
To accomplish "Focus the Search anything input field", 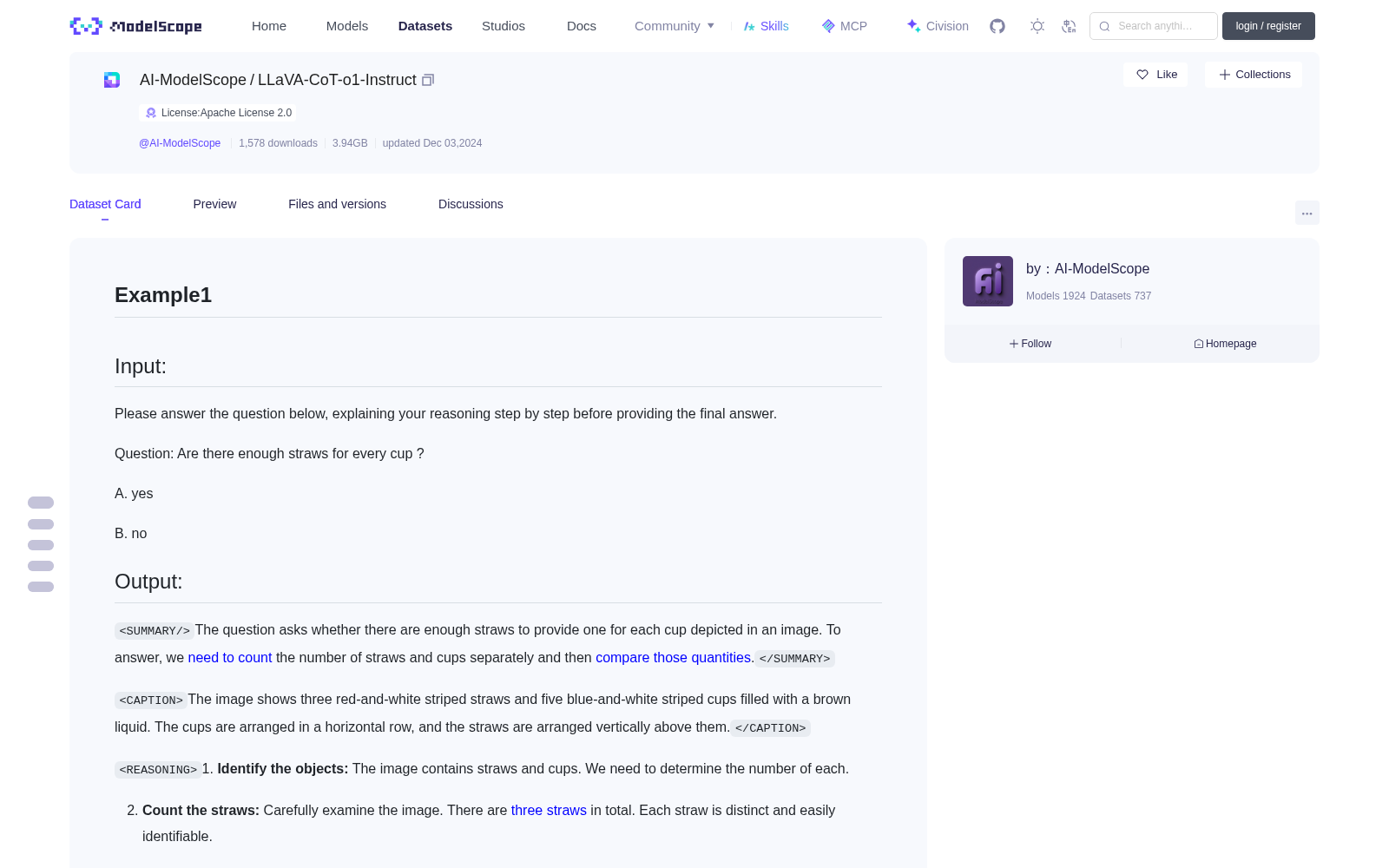I will tap(1154, 26).
